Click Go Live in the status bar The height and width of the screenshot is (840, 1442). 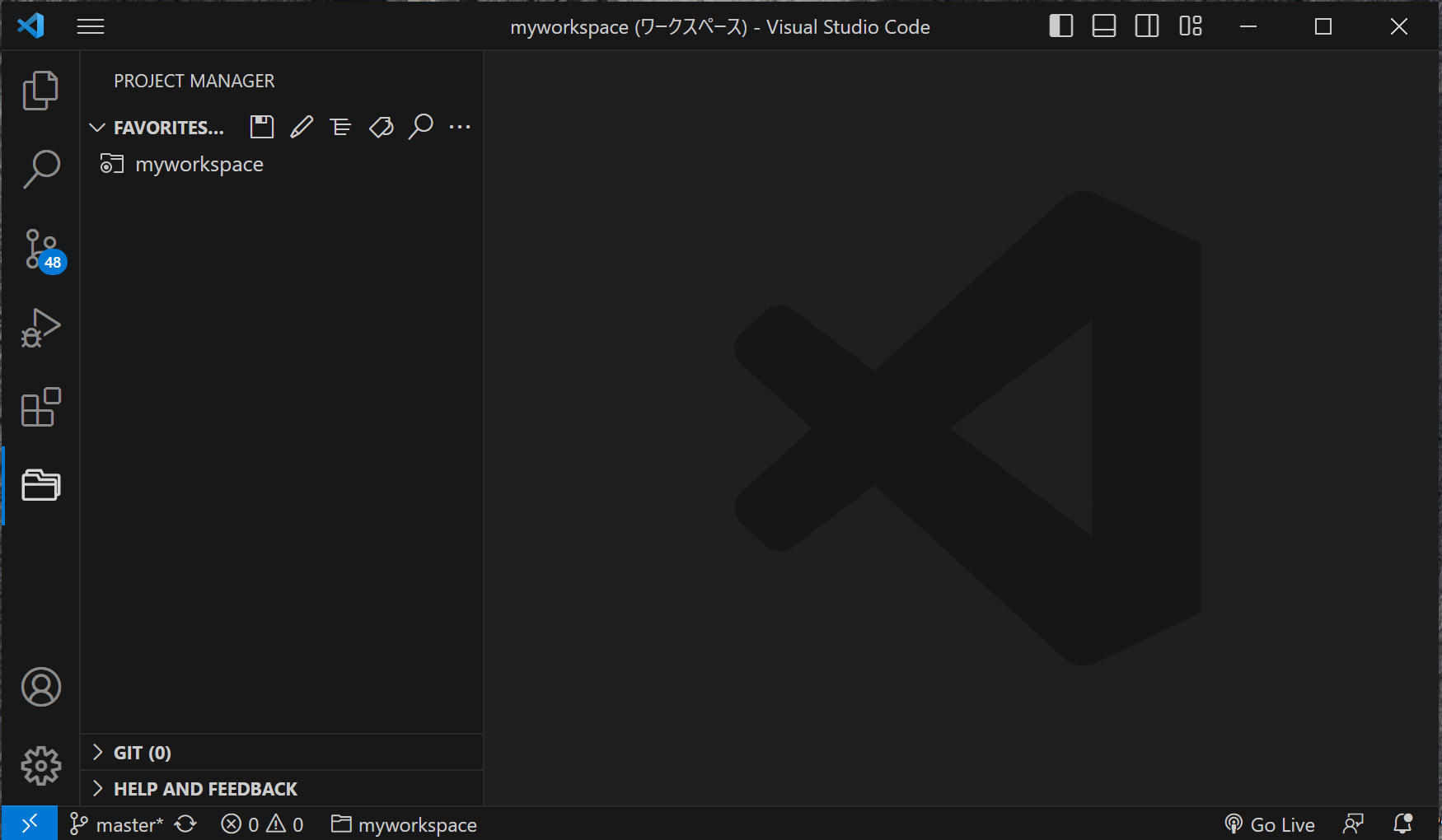click(1270, 824)
